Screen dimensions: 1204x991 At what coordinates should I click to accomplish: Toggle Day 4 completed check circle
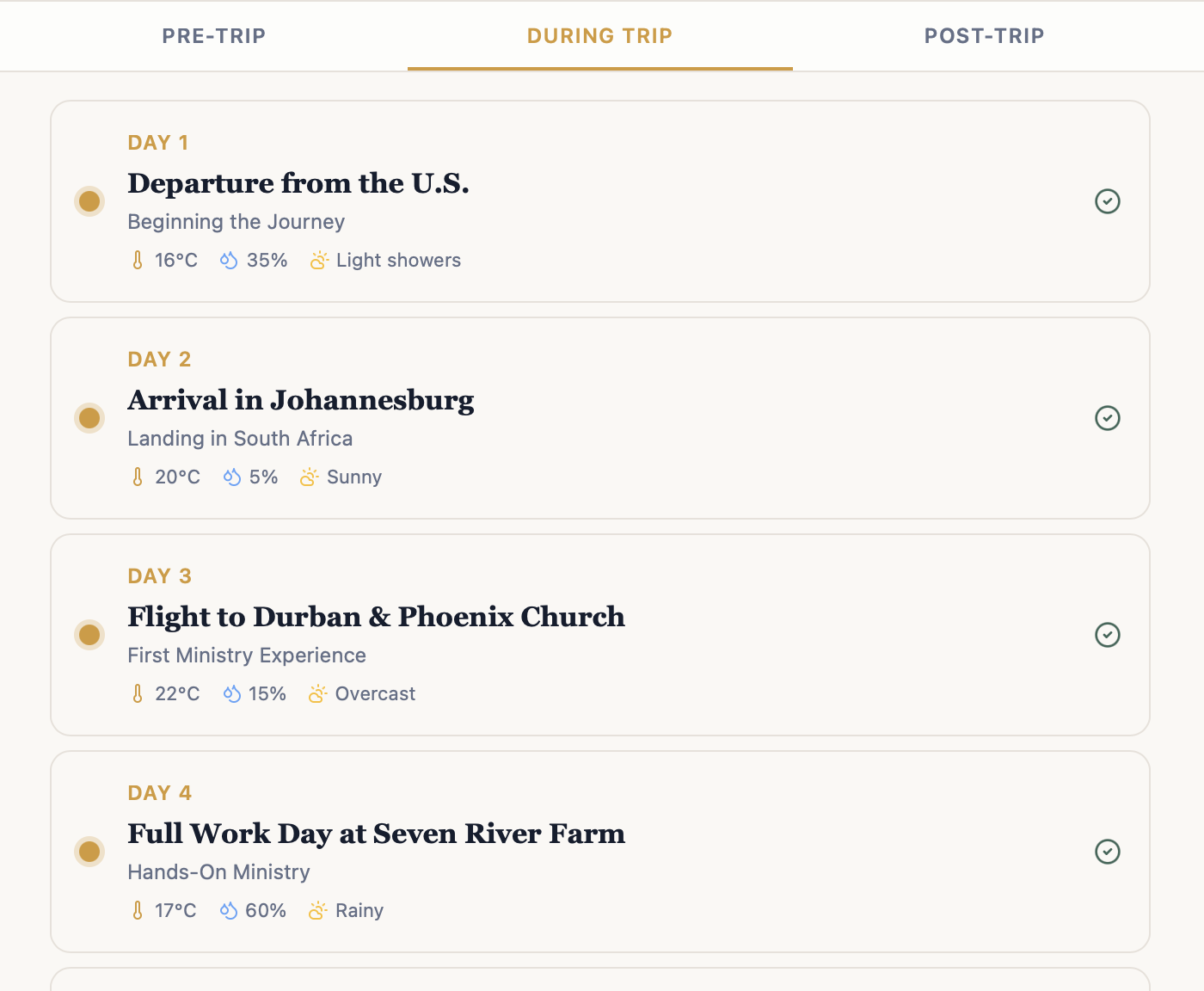coord(1108,852)
